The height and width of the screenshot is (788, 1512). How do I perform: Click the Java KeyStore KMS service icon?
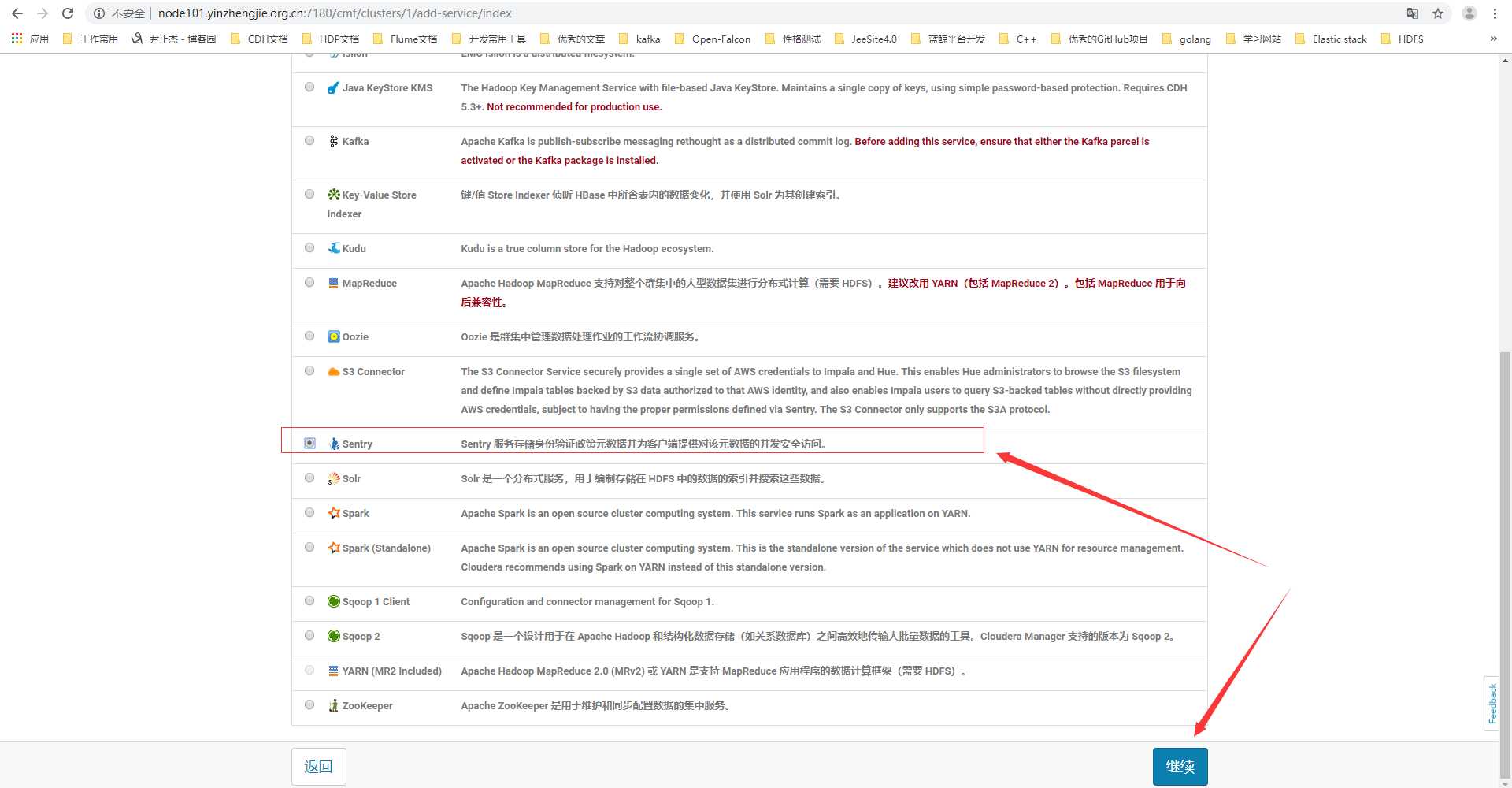pos(334,87)
